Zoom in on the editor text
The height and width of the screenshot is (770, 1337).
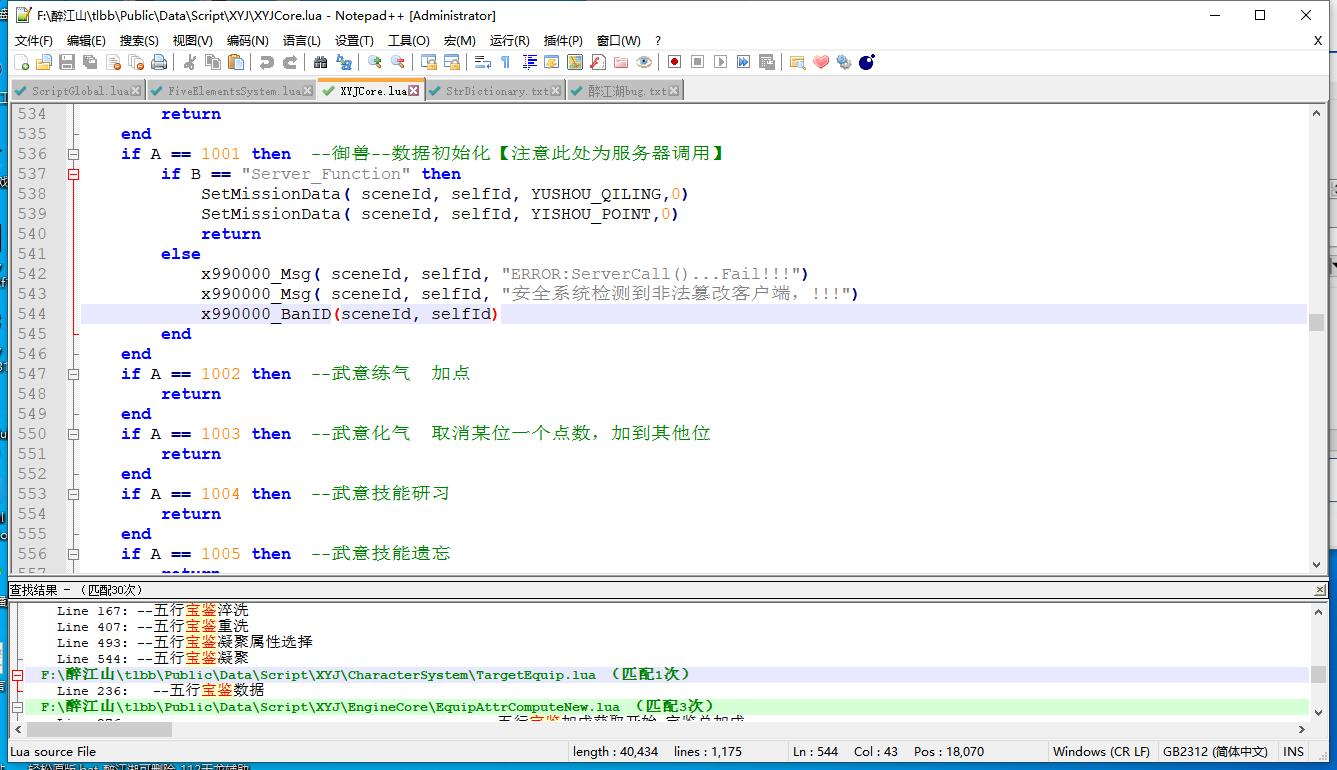tap(375, 62)
